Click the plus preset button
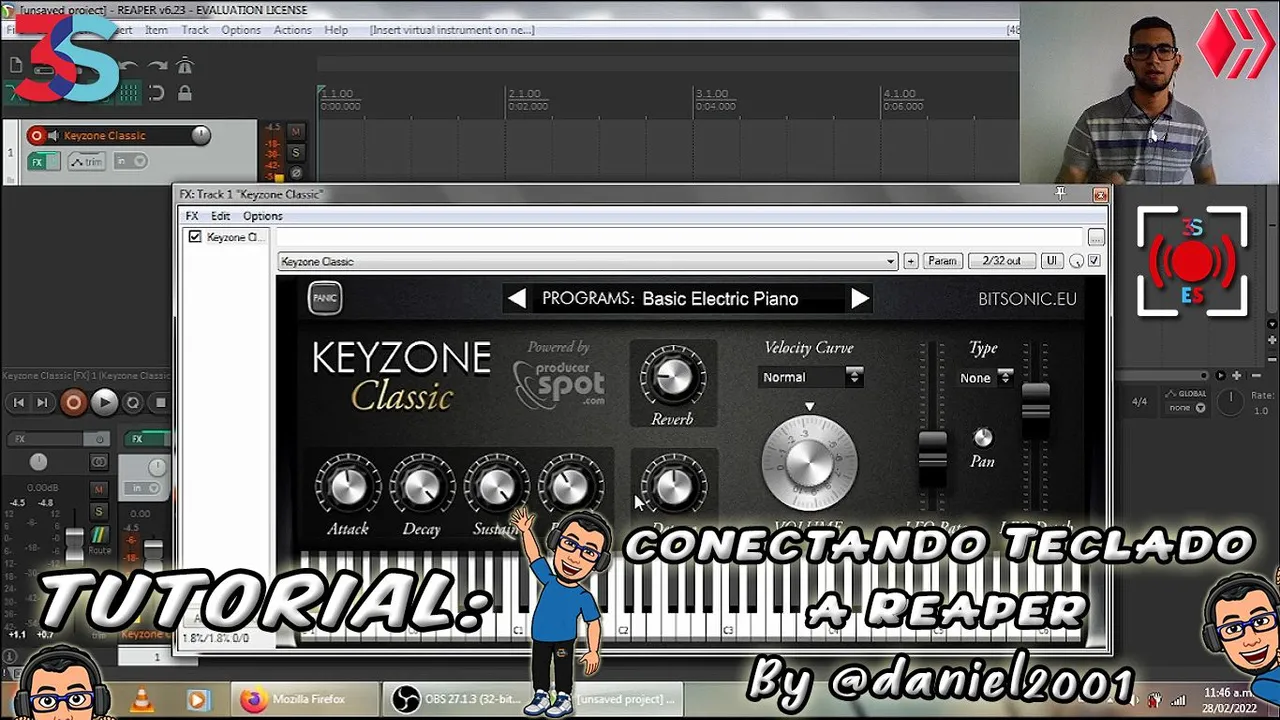Image resolution: width=1280 pixels, height=720 pixels. click(x=910, y=261)
